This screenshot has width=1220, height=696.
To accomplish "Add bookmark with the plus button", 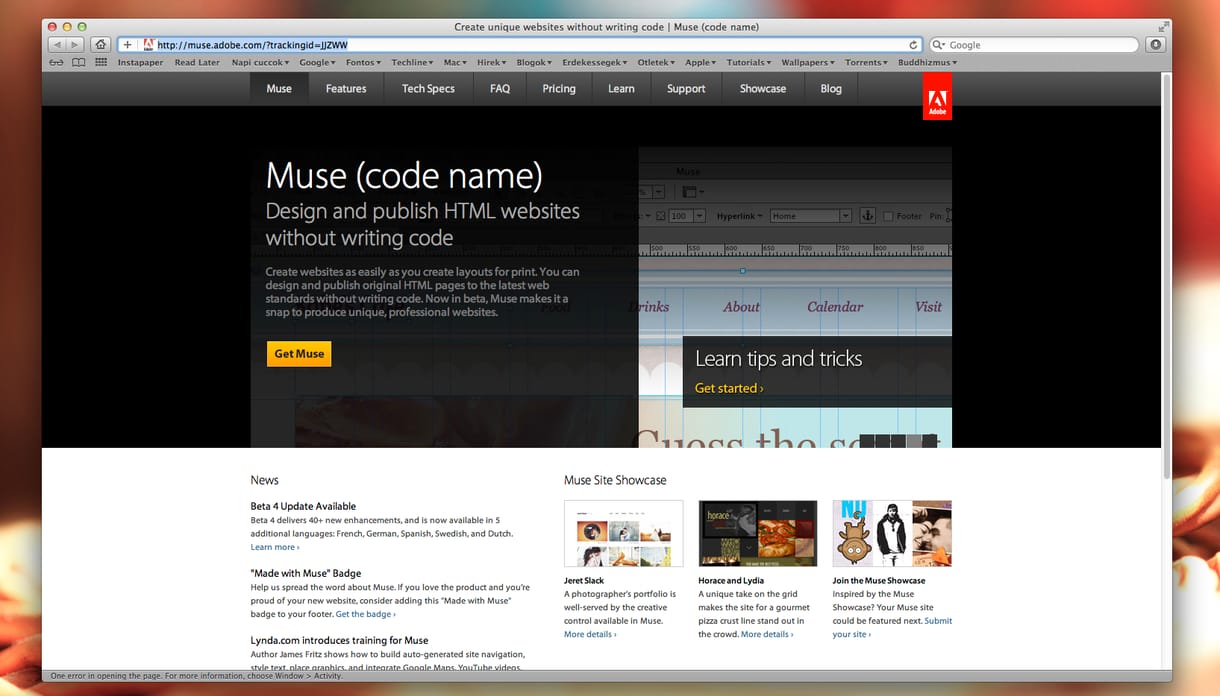I will pos(127,45).
